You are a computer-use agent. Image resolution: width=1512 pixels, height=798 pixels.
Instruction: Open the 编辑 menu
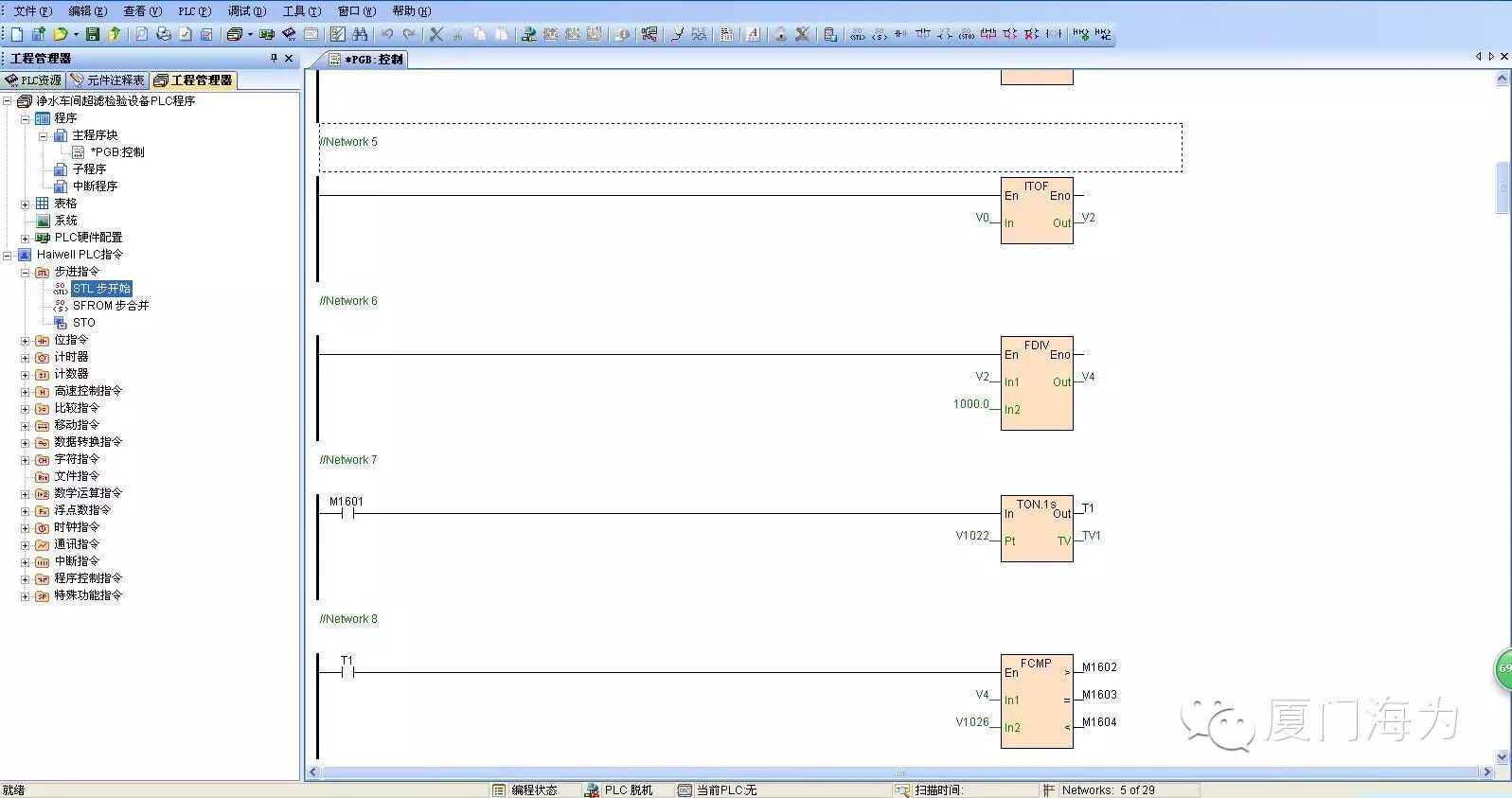click(87, 11)
